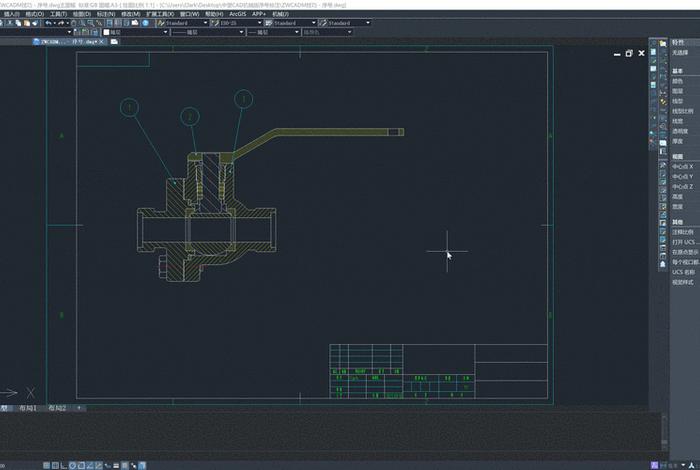Toggle polar tracking in status bar
The image size is (700, 470).
(72, 466)
